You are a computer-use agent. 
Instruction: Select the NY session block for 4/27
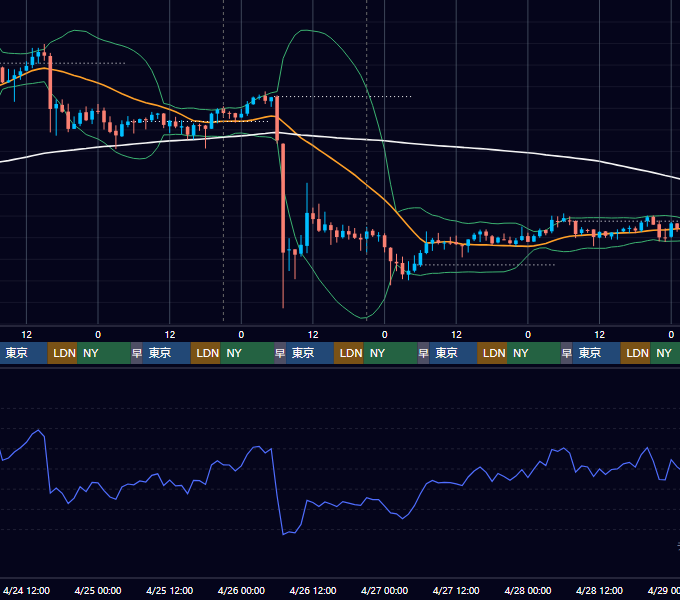534,353
